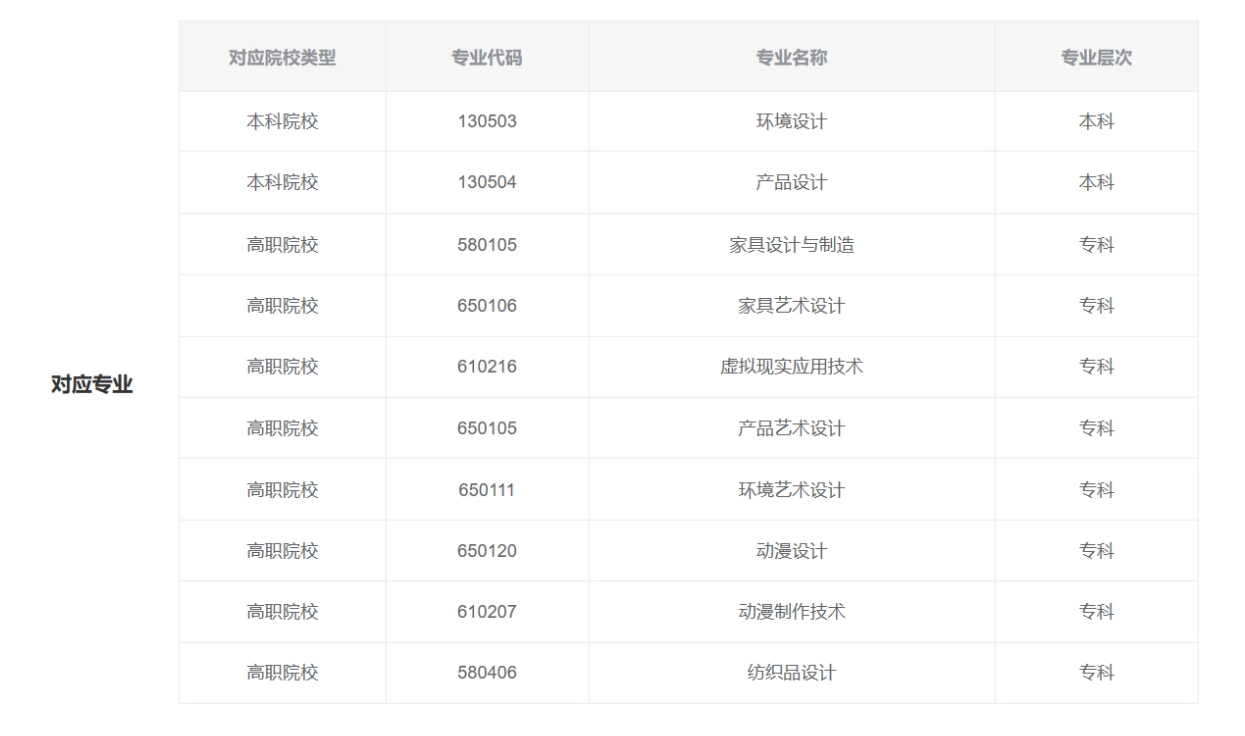Select the 对应专业 label on the left
The image size is (1245, 736).
pos(92,385)
